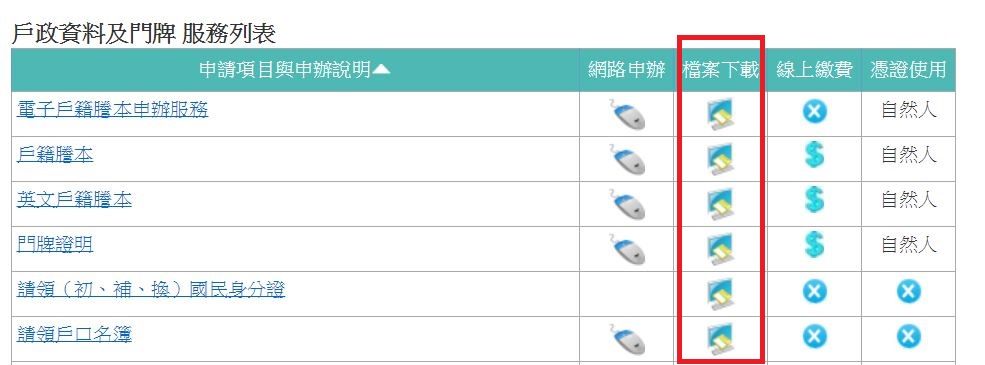Click the certificate usage X icon for 請領國民身分證
Screen dimensions: 985x365
click(x=908, y=291)
